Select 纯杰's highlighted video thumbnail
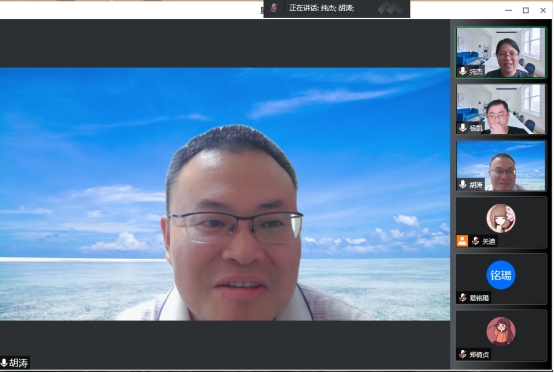 [x=501, y=52]
